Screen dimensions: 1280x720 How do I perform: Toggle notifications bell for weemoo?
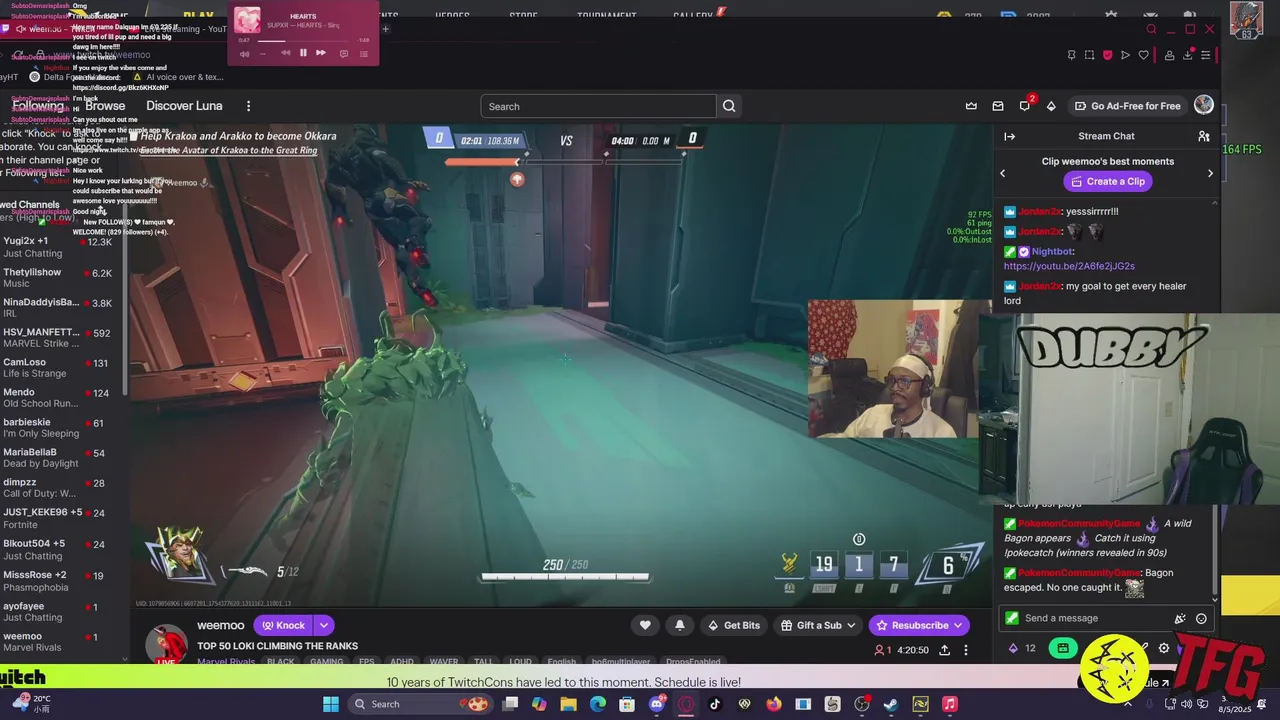pyautogui.click(x=680, y=625)
